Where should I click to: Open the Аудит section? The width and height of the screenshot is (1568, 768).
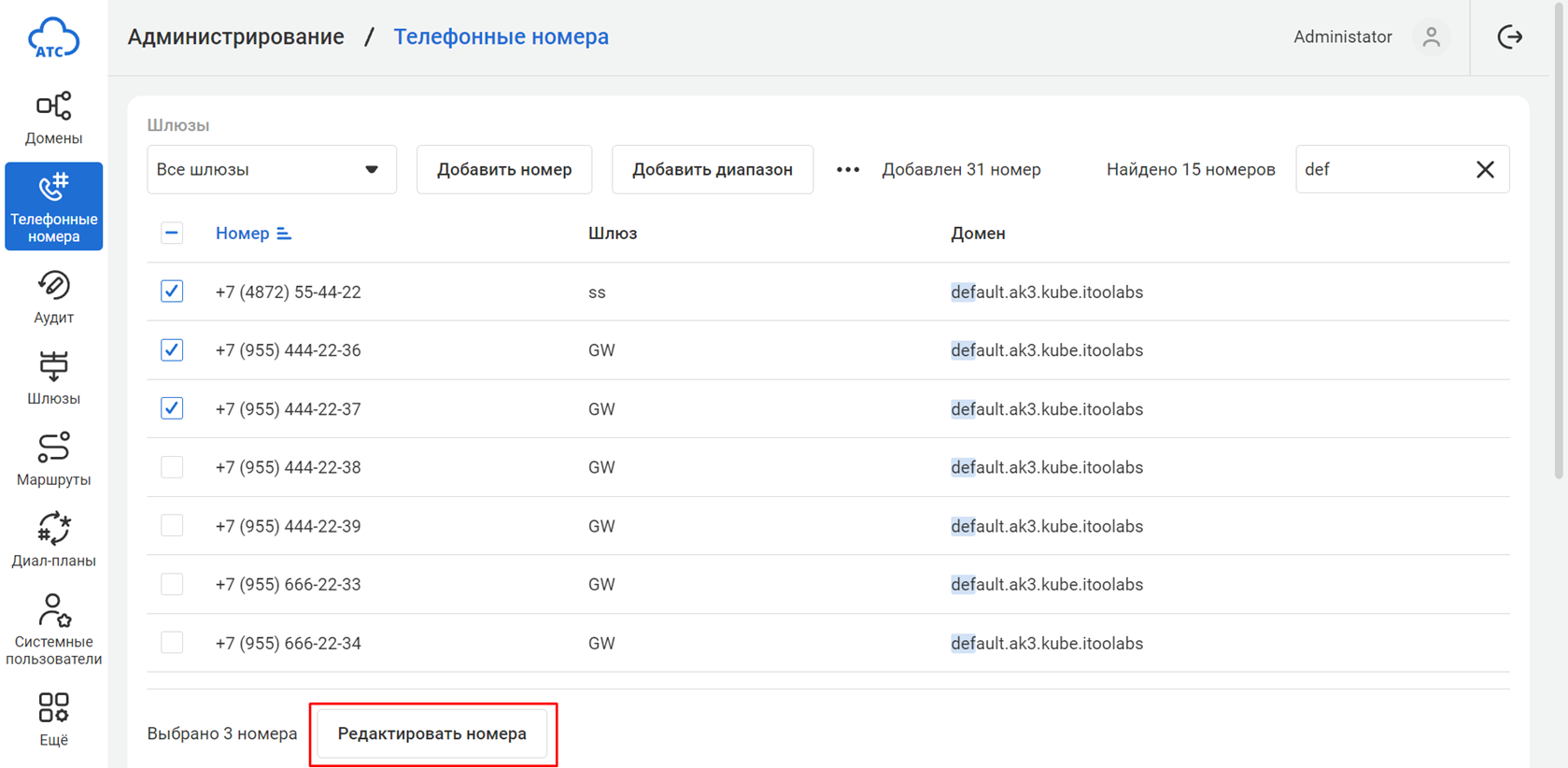click(53, 297)
